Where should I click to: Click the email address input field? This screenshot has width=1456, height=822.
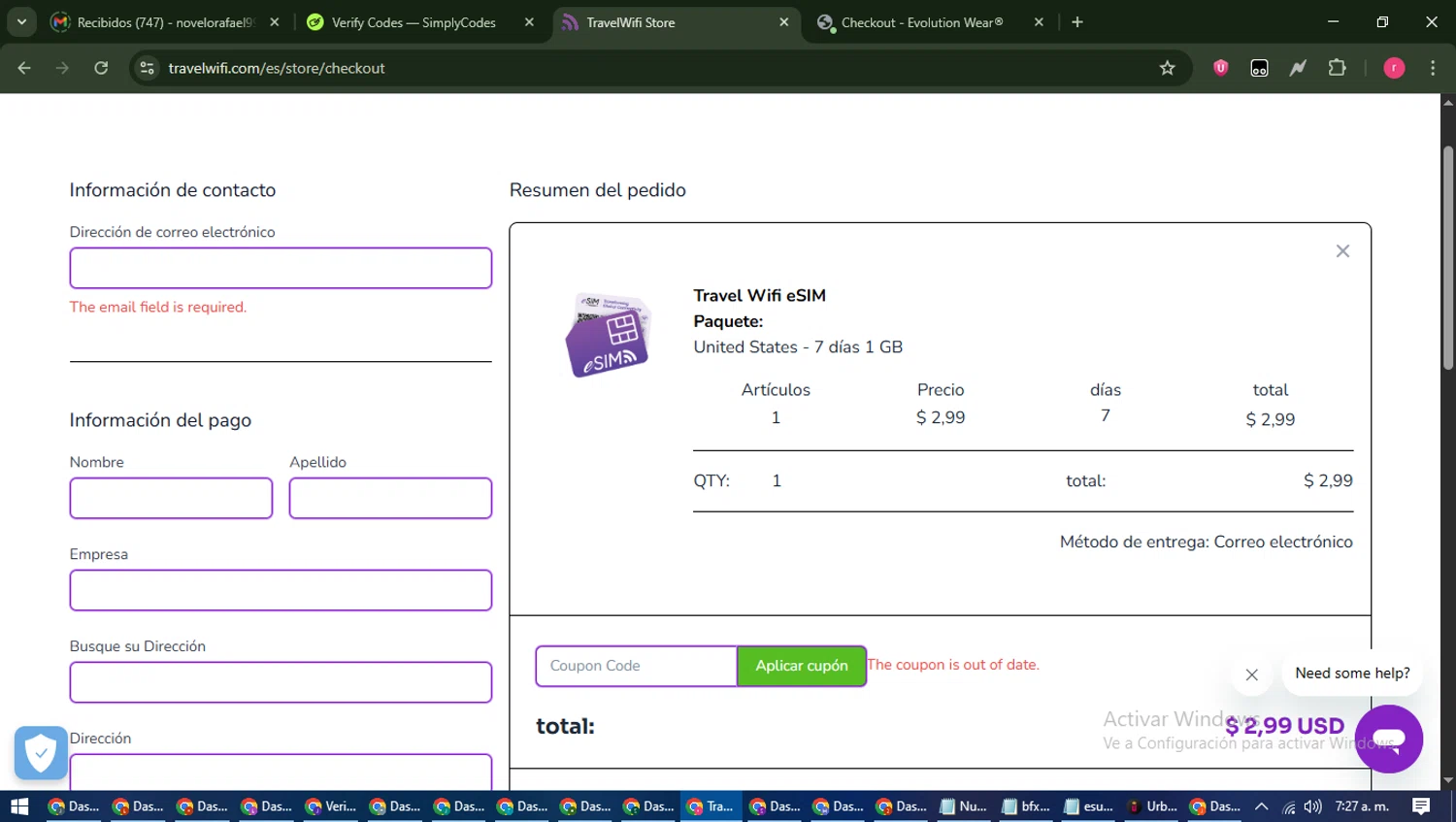coord(281,268)
